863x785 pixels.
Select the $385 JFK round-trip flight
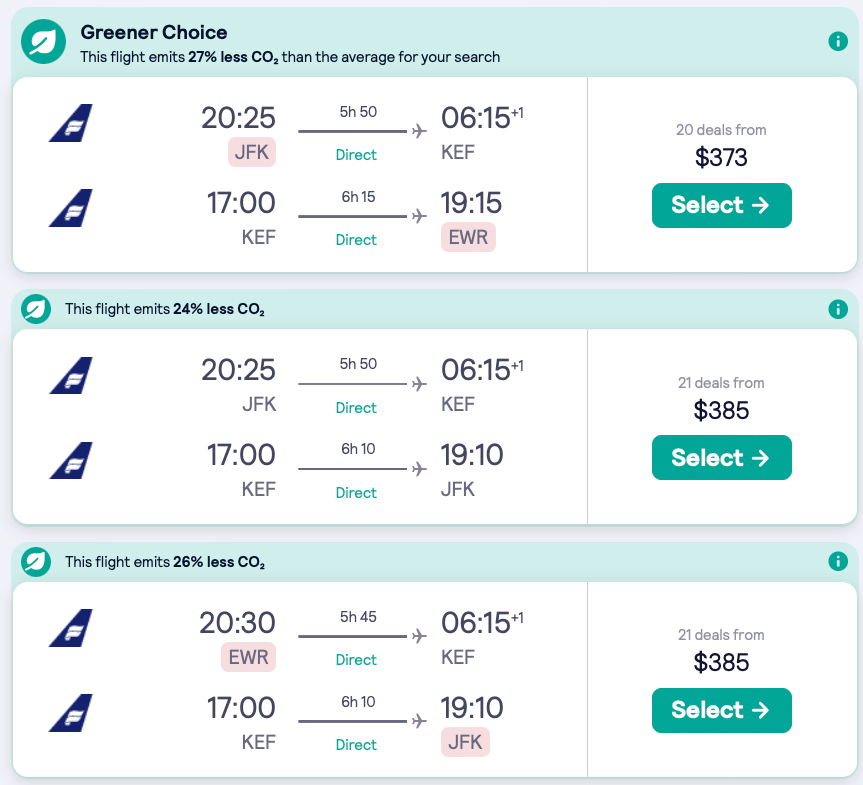click(721, 458)
